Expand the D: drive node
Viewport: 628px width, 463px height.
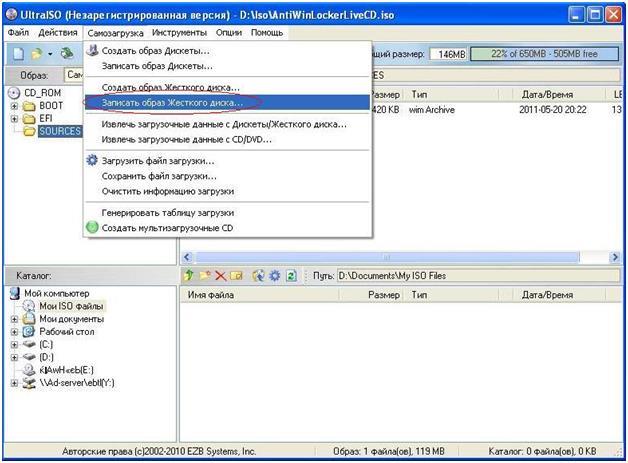tap(14, 357)
